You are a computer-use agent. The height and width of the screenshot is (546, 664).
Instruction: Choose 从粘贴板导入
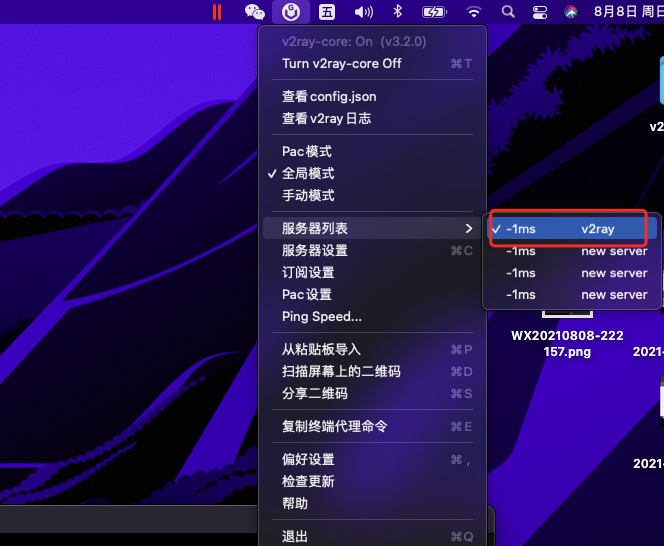(373, 349)
